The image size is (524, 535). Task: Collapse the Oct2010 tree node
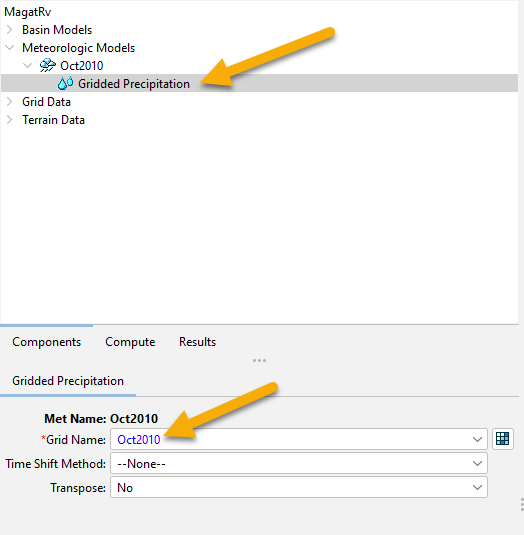coord(27,65)
